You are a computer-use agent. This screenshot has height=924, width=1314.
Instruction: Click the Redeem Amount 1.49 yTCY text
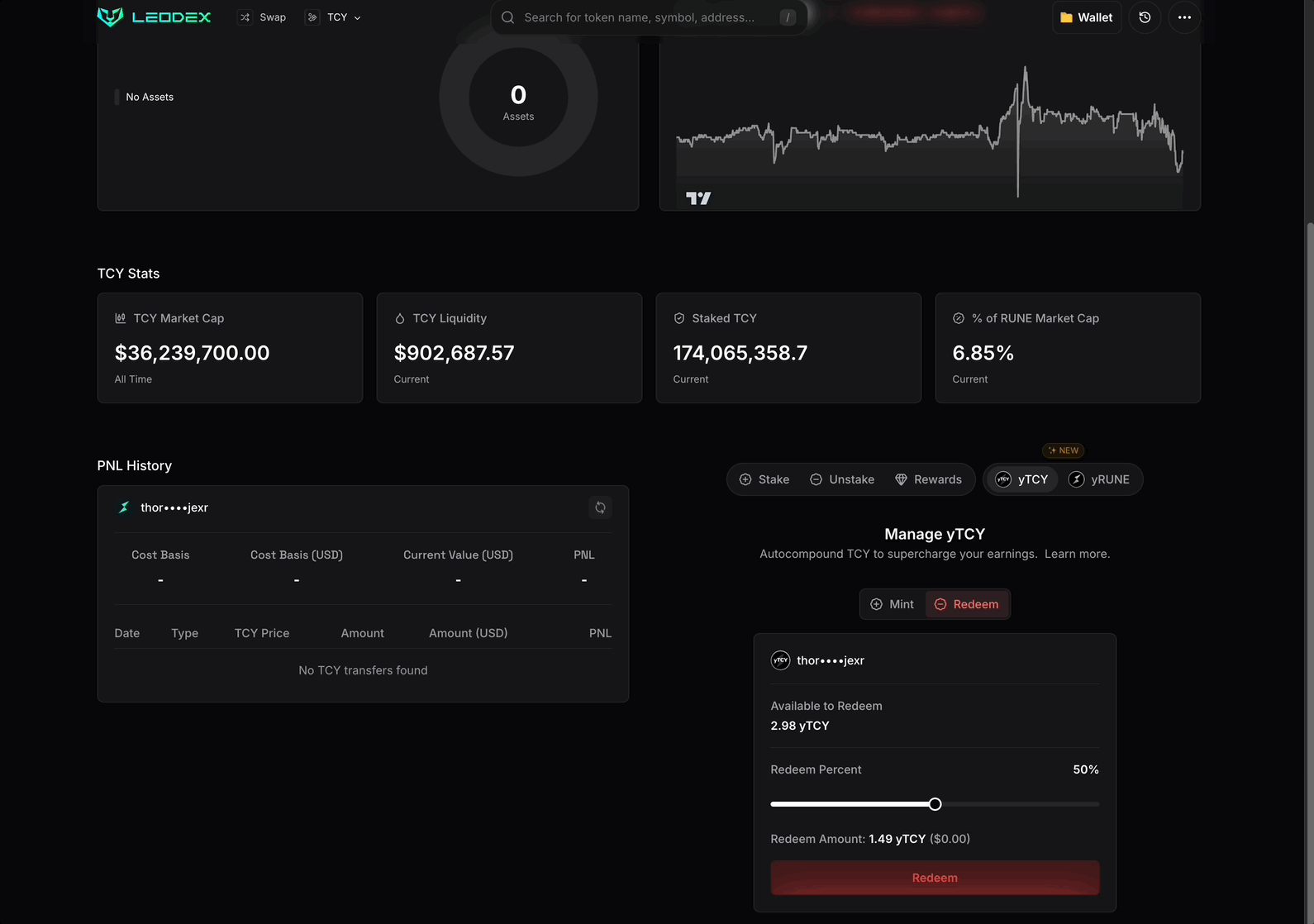870,839
